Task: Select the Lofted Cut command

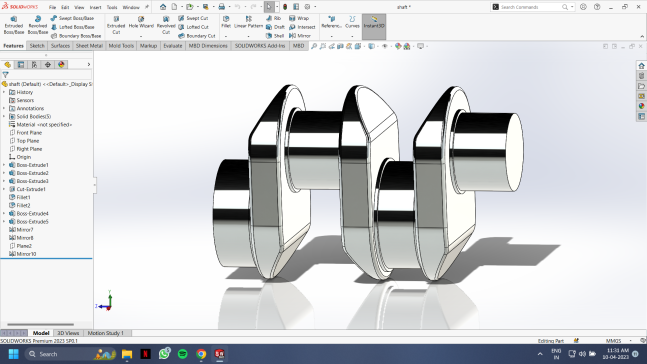Action: [x=193, y=27]
